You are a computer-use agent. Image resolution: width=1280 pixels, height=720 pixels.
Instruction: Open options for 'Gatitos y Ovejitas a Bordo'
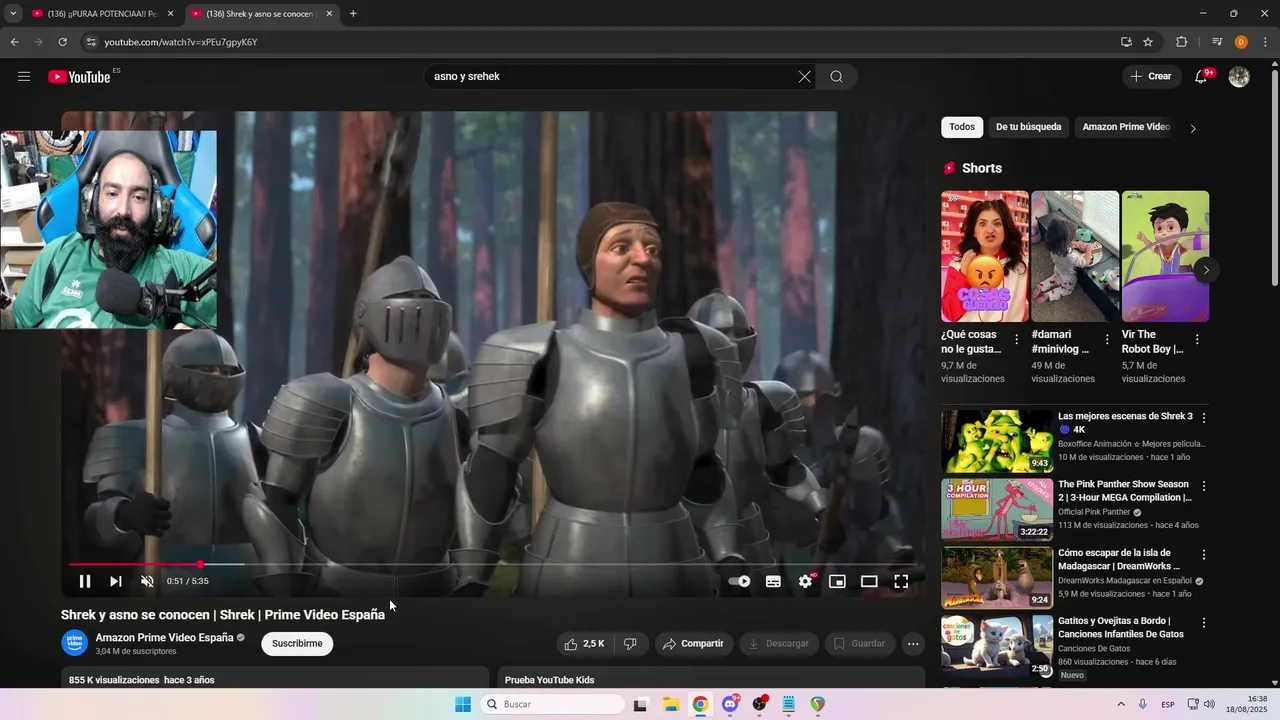1204,622
